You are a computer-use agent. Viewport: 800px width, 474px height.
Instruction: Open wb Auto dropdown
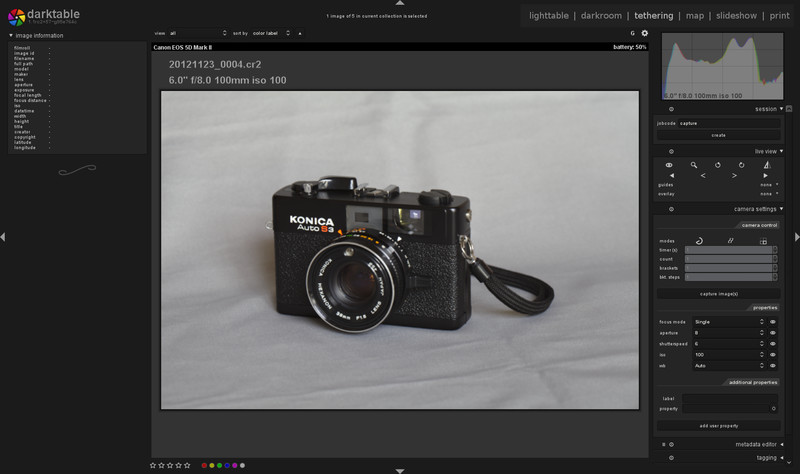click(729, 366)
